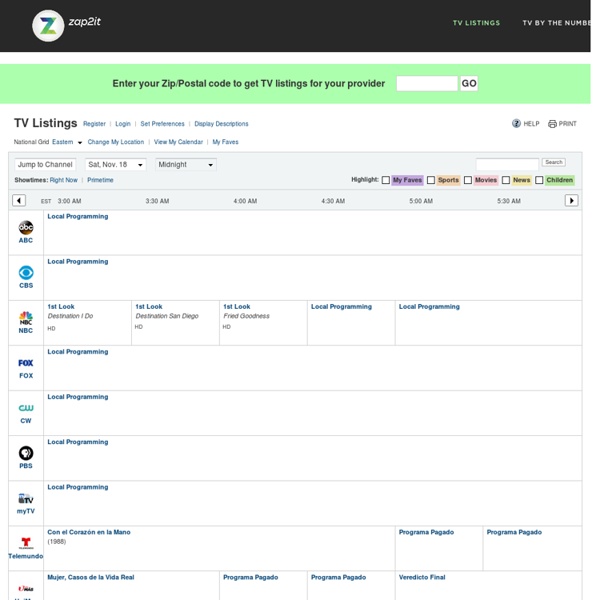Viewport: 600px width, 600px height.
Task: Click the zap2it logo icon
Action: coord(47,26)
